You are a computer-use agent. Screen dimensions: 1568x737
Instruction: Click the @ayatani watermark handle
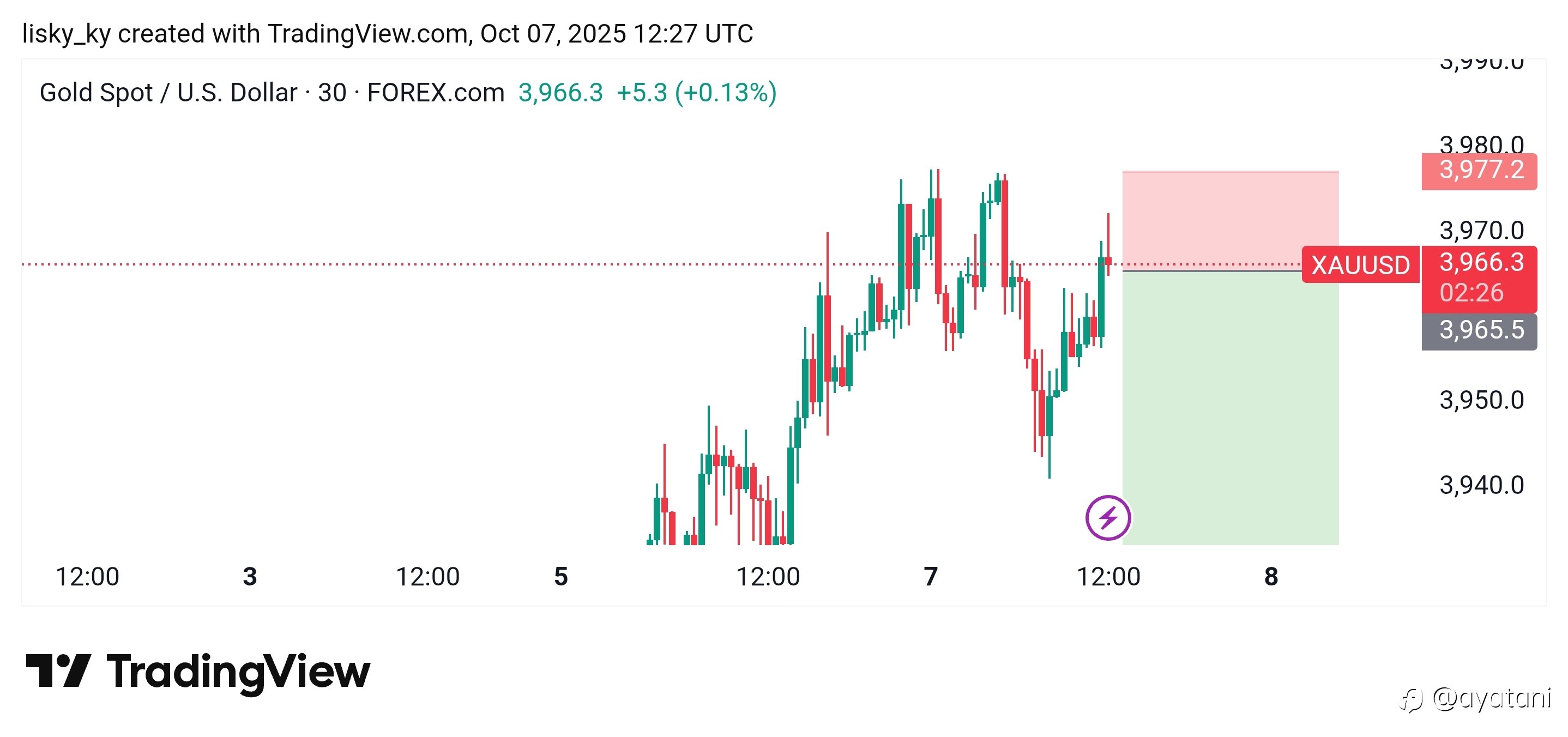[x=1491, y=698]
